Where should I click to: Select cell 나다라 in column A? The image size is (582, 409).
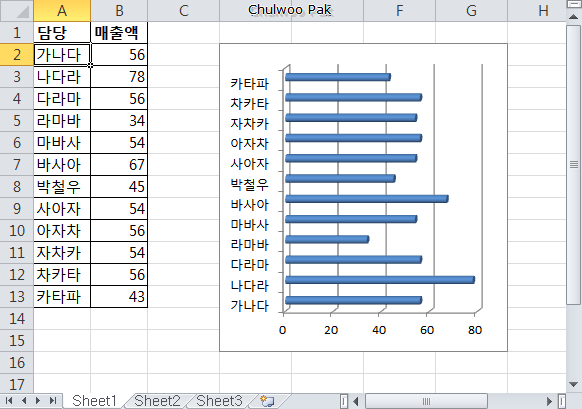62,76
